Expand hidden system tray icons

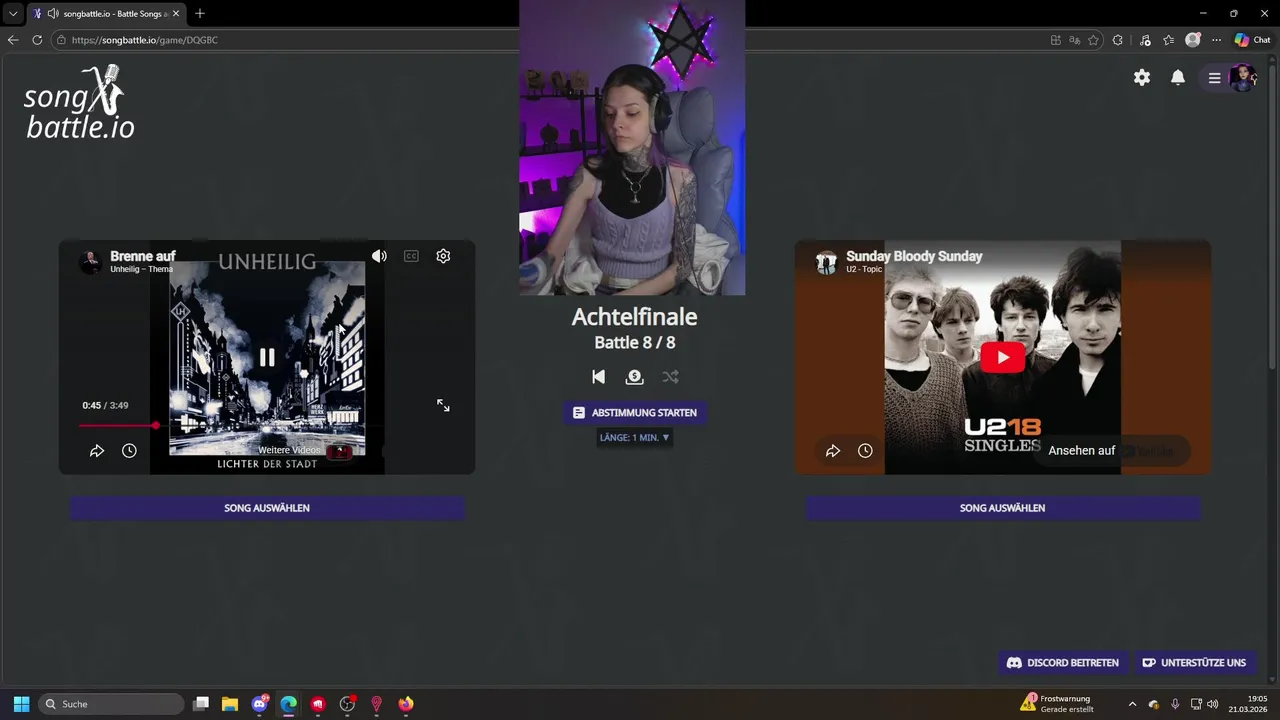[1132, 704]
